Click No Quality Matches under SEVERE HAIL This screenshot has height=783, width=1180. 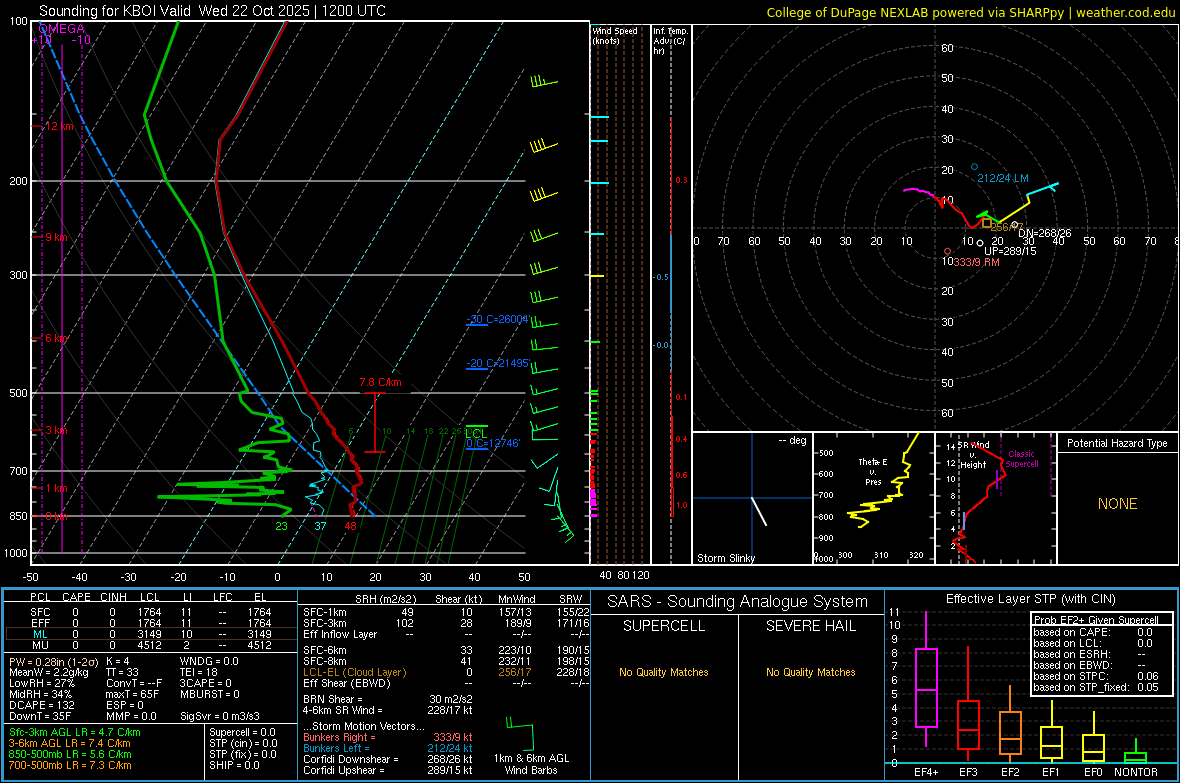[x=810, y=672]
